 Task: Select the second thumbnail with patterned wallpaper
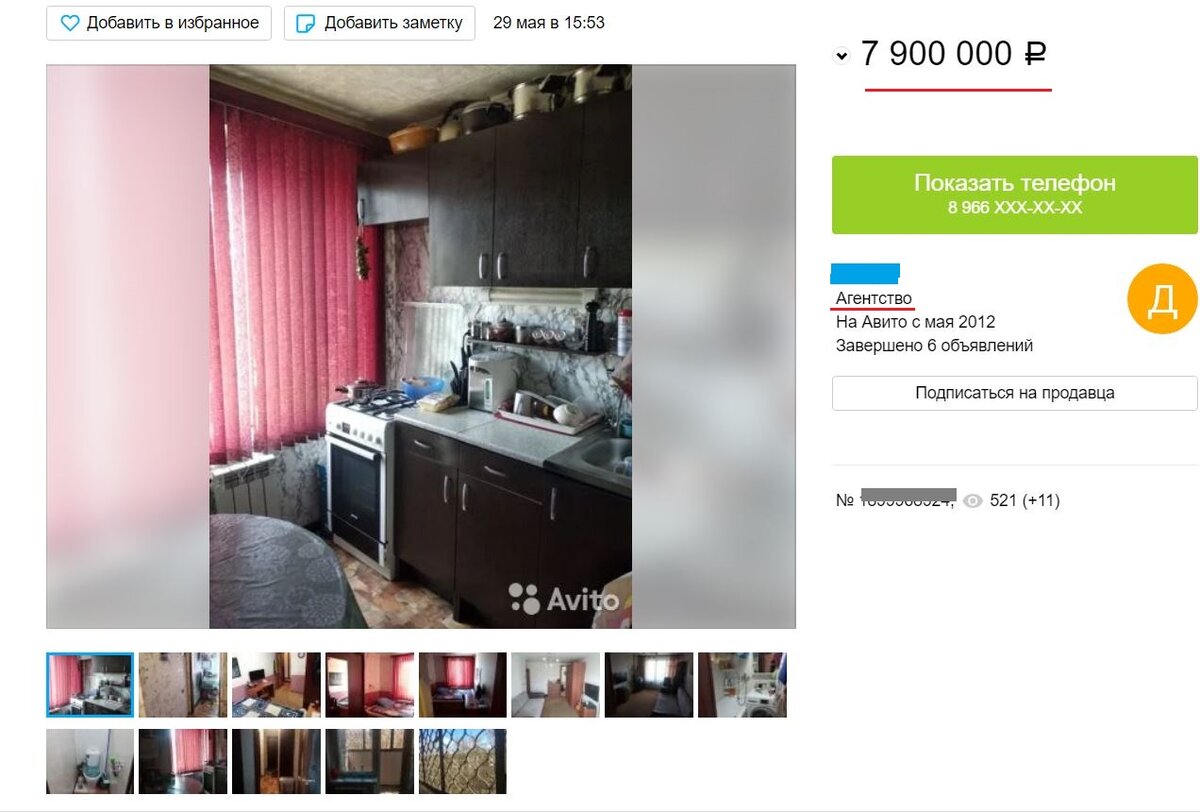coord(183,685)
